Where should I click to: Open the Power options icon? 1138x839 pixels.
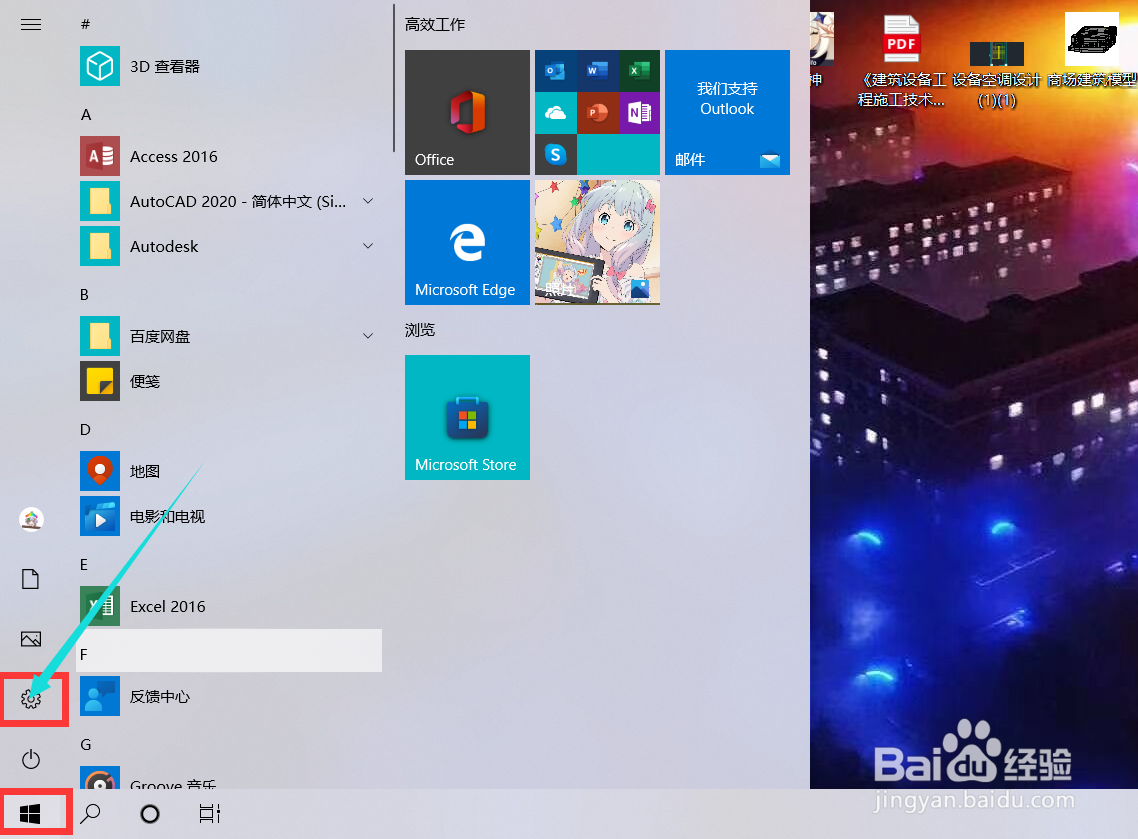click(31, 759)
